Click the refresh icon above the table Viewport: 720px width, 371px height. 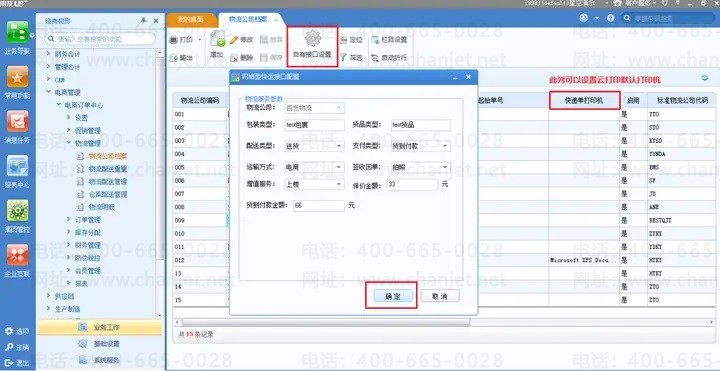coord(705,78)
